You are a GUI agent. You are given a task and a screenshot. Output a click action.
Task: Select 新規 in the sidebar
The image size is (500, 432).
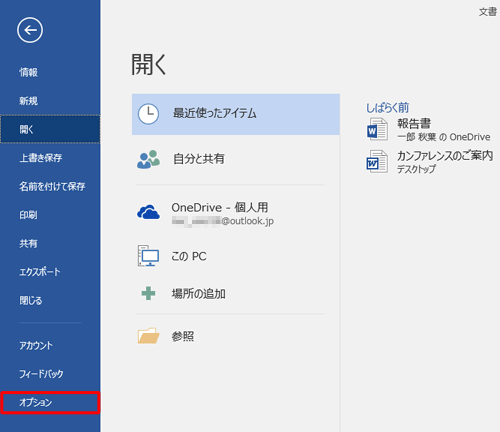[x=50, y=101]
